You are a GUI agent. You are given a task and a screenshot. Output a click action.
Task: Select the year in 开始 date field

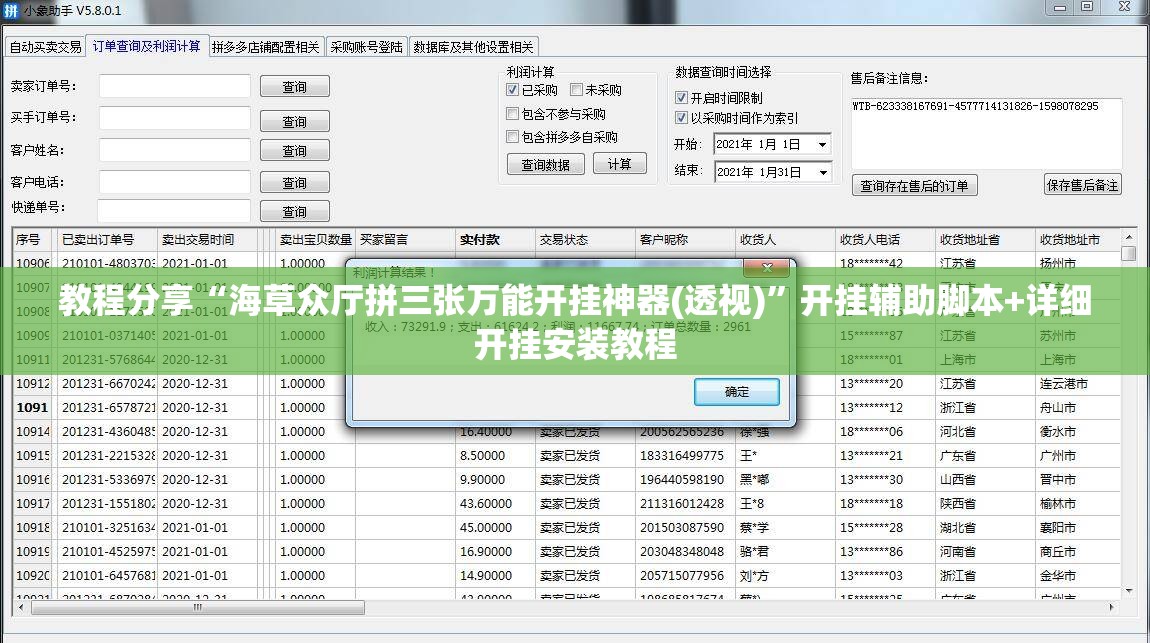coord(735,144)
